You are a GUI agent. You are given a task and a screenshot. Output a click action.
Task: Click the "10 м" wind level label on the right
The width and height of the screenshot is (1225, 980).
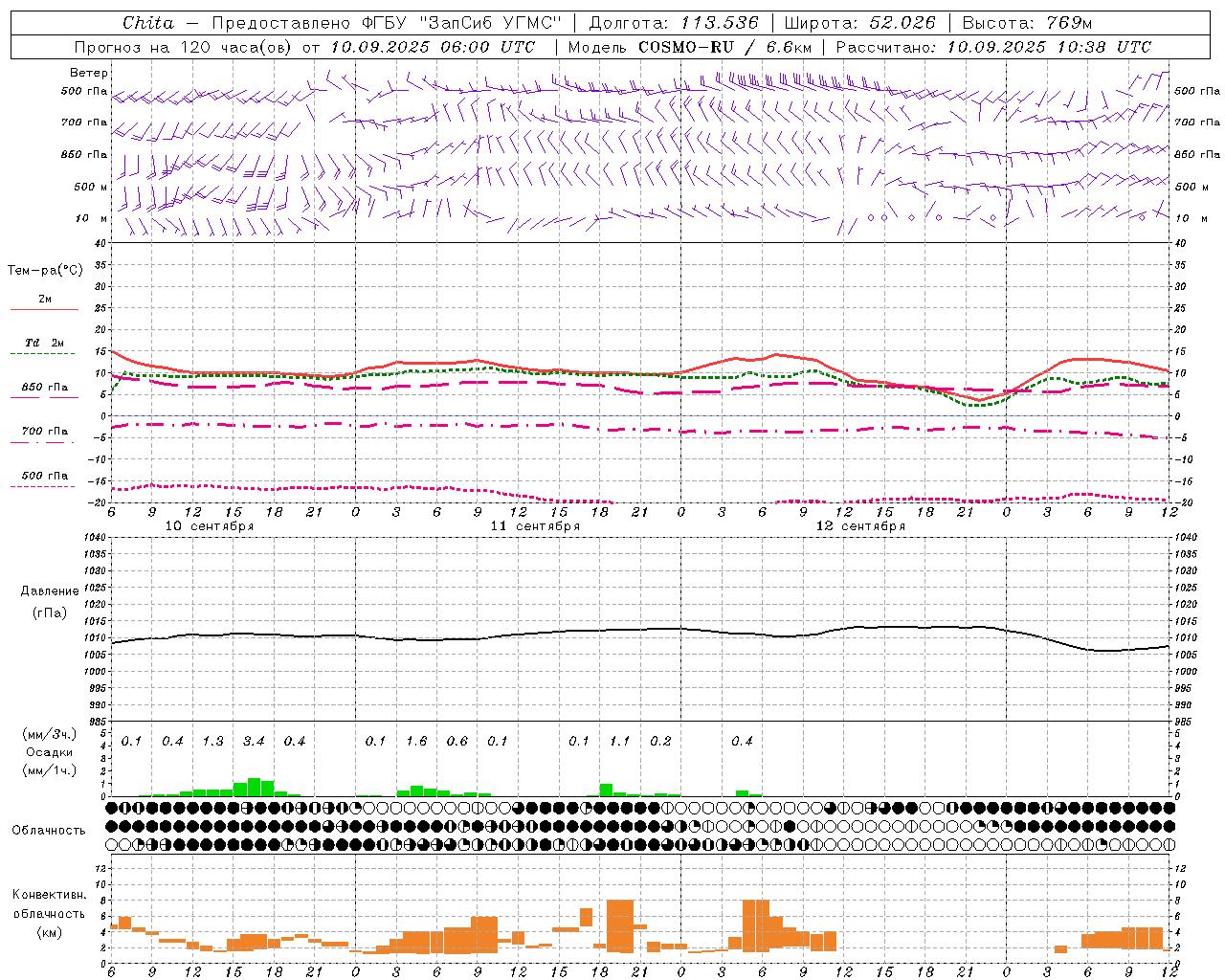click(1192, 218)
